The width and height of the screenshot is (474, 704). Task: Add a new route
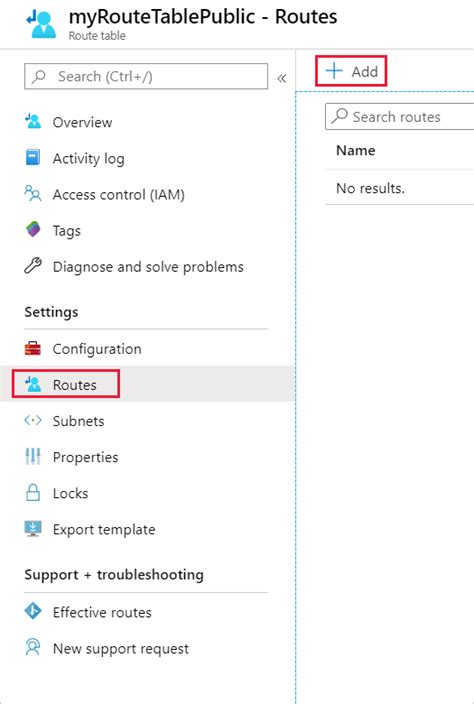click(x=351, y=71)
